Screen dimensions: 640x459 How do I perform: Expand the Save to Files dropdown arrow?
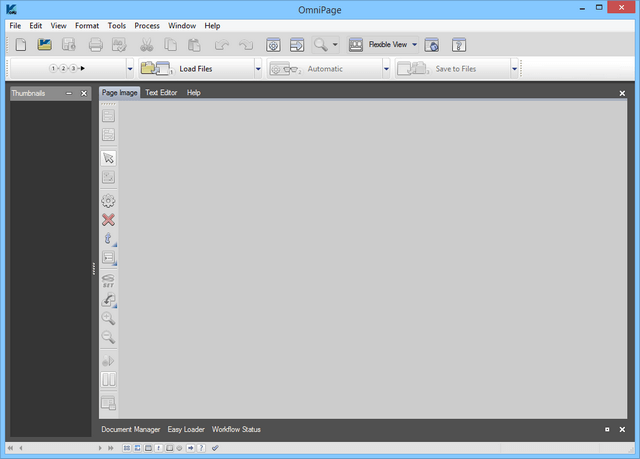point(515,69)
